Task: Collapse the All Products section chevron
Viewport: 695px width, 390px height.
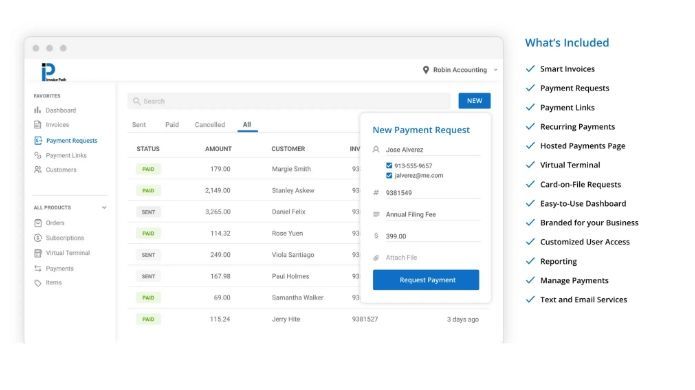Action: [104, 207]
